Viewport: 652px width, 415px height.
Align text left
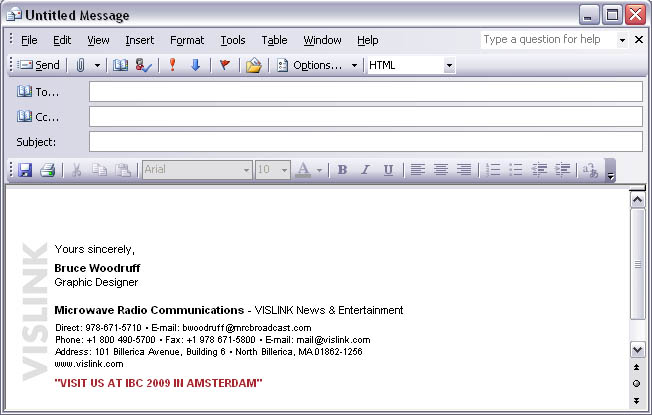(x=418, y=170)
